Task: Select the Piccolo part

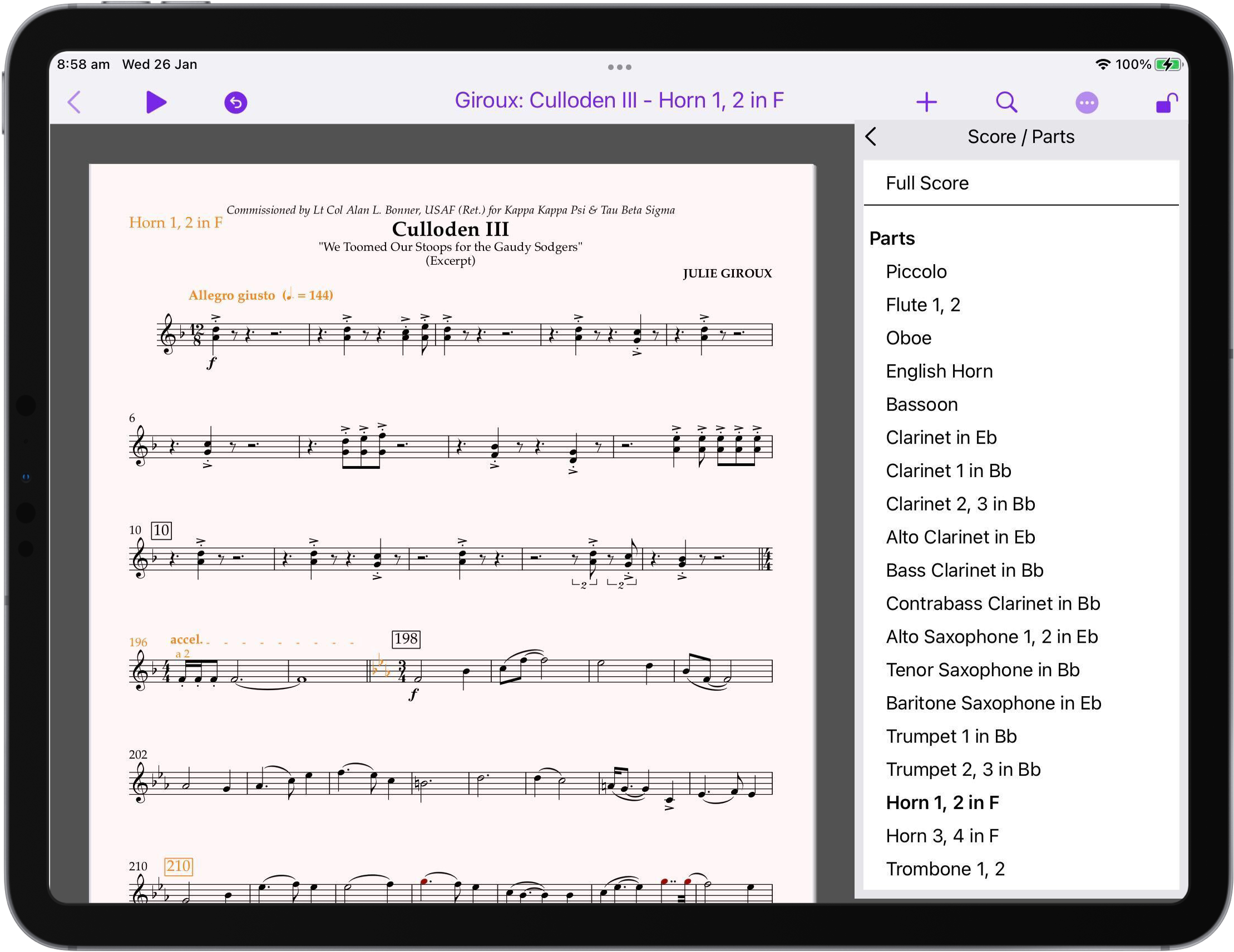Action: click(x=1020, y=271)
